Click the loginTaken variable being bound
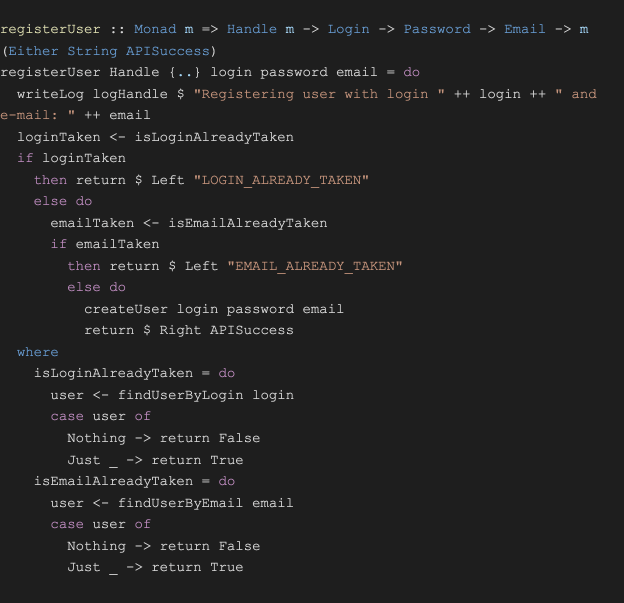Image resolution: width=624 pixels, height=603 pixels. tap(58, 137)
